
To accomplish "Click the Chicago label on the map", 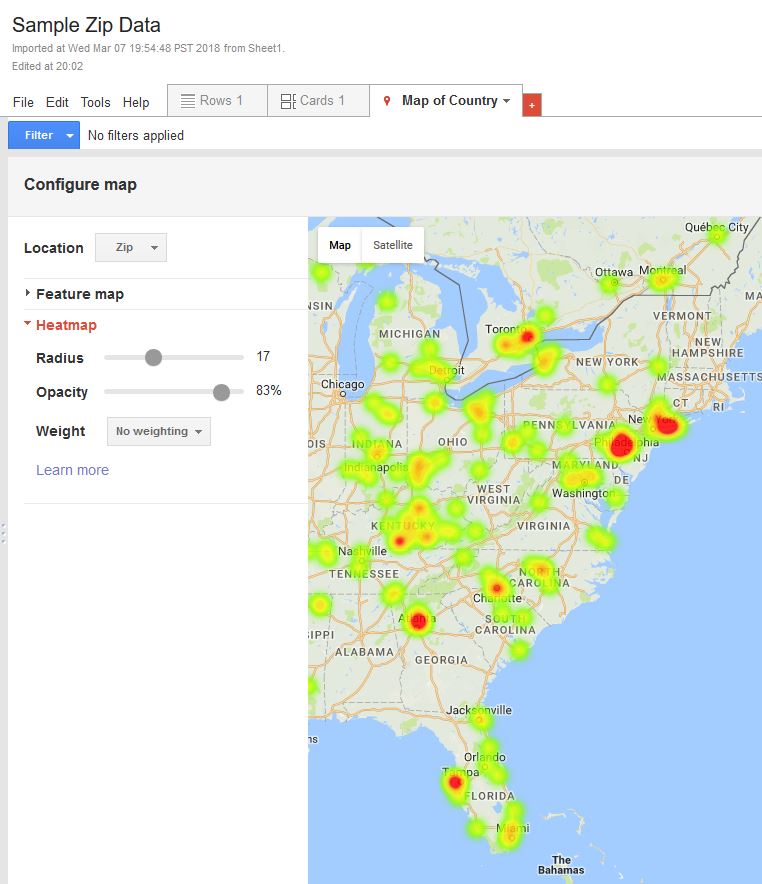I will pos(342,384).
